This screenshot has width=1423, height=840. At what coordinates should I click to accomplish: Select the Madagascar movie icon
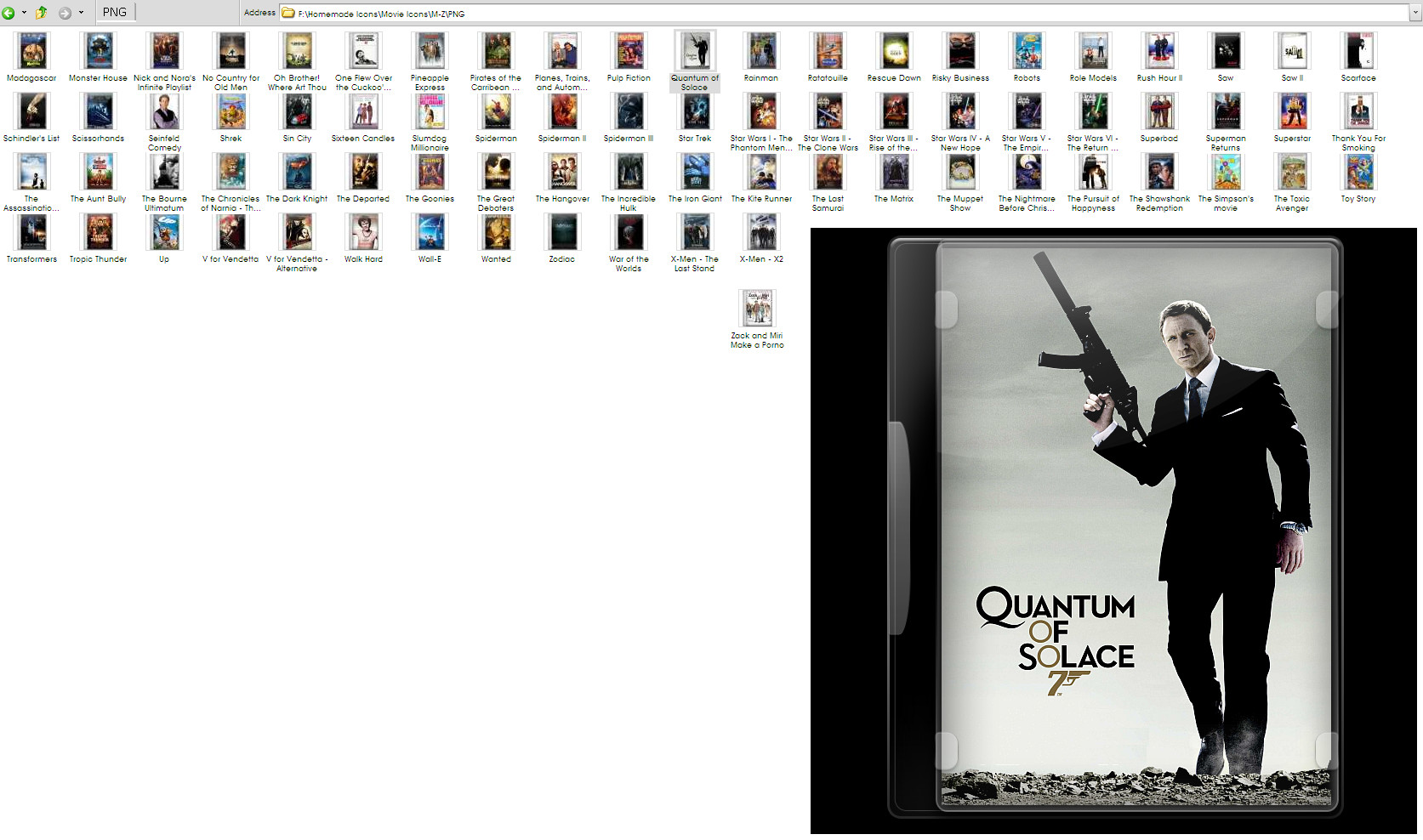click(x=32, y=51)
